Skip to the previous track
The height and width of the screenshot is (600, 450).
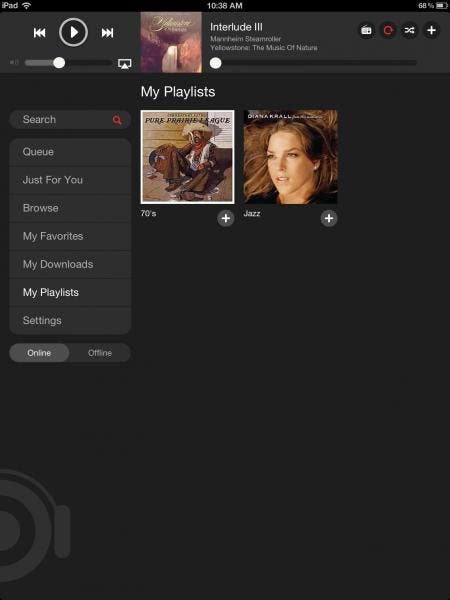39,33
